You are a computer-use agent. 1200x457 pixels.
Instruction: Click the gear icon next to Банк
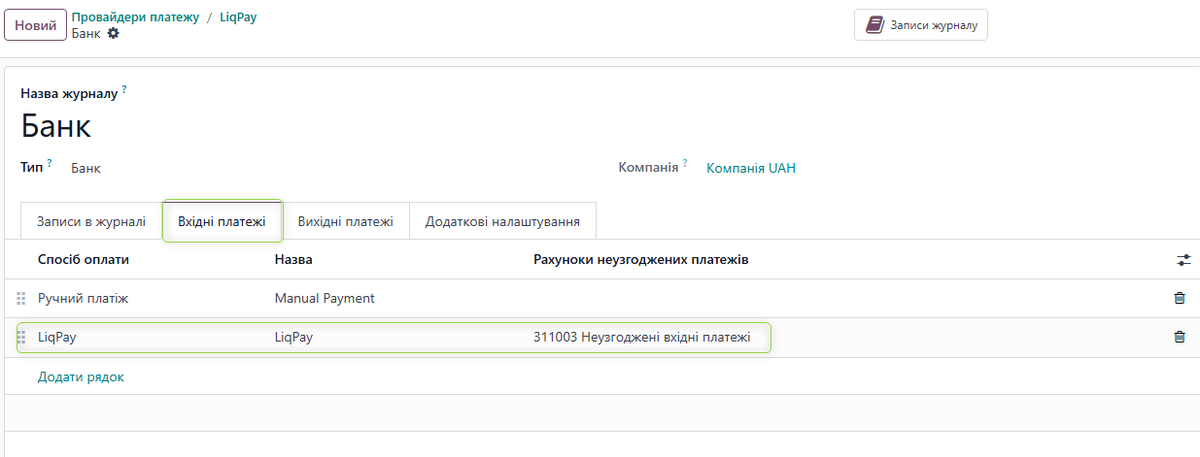113,33
